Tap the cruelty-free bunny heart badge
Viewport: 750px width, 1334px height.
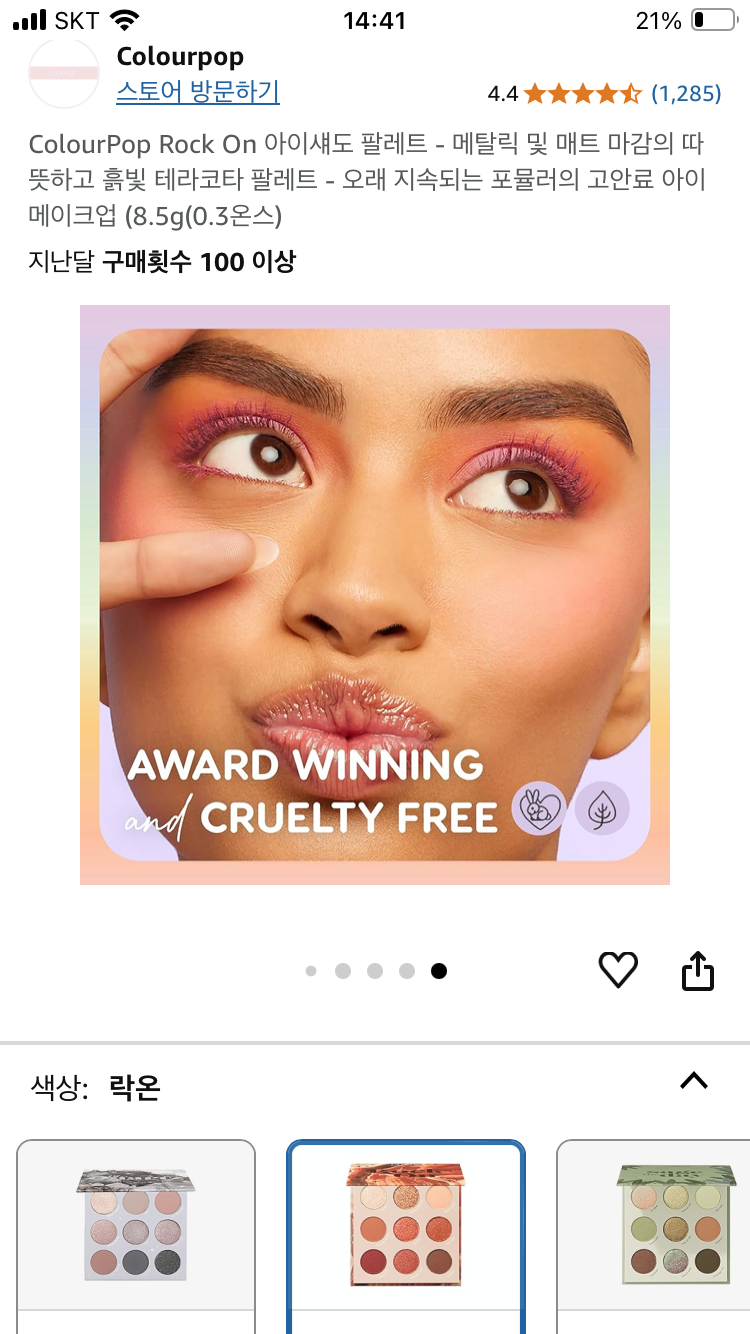pos(539,808)
